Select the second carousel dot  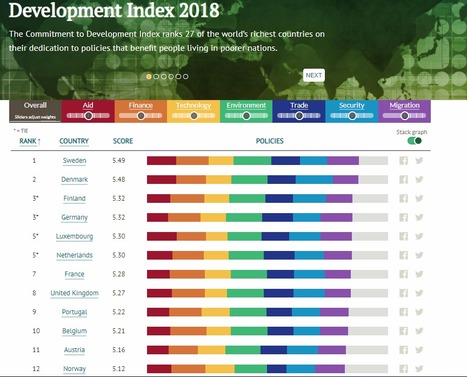point(156,76)
